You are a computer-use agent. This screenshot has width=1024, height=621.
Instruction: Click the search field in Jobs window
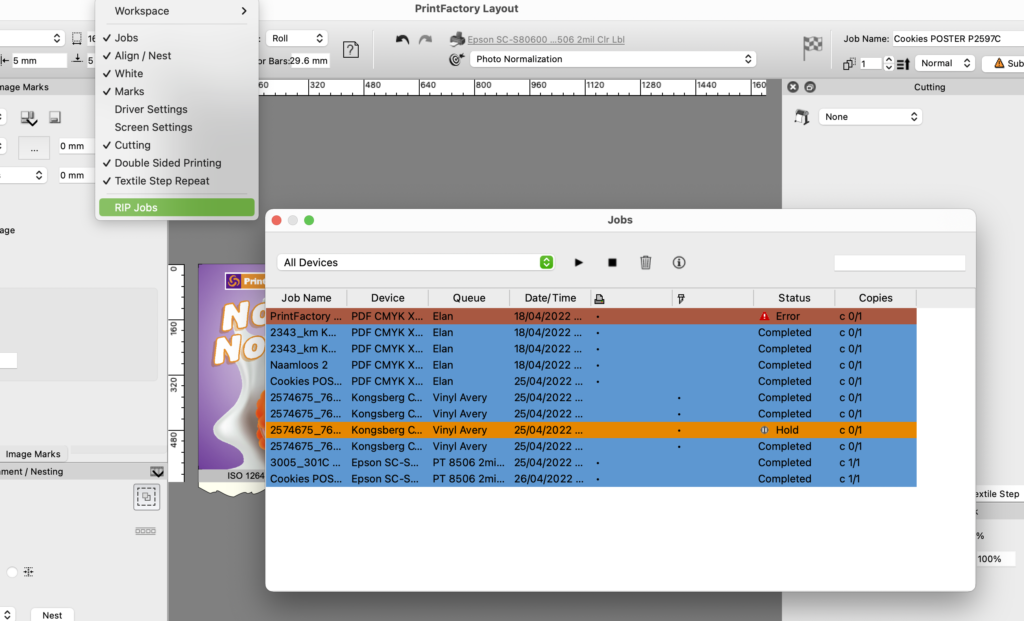pos(899,263)
